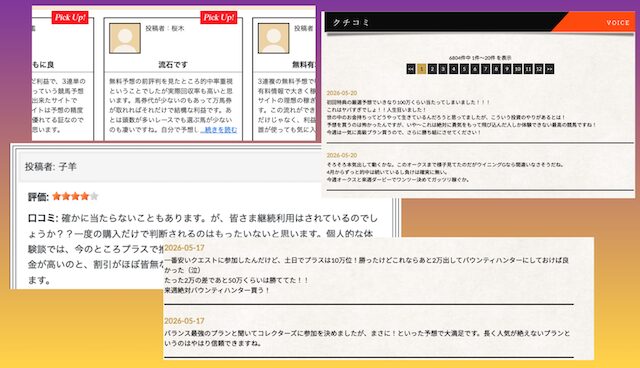Click the 投稿者：桜木 poster name
640x368 pixels.
[x=165, y=28]
